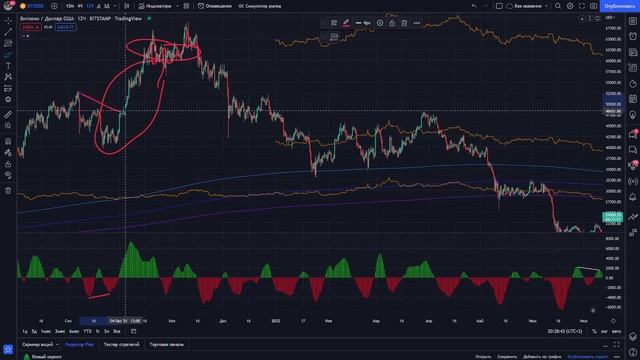640x360 pixels.
Task: Open the chart patterns tool
Action: [x=8, y=77]
